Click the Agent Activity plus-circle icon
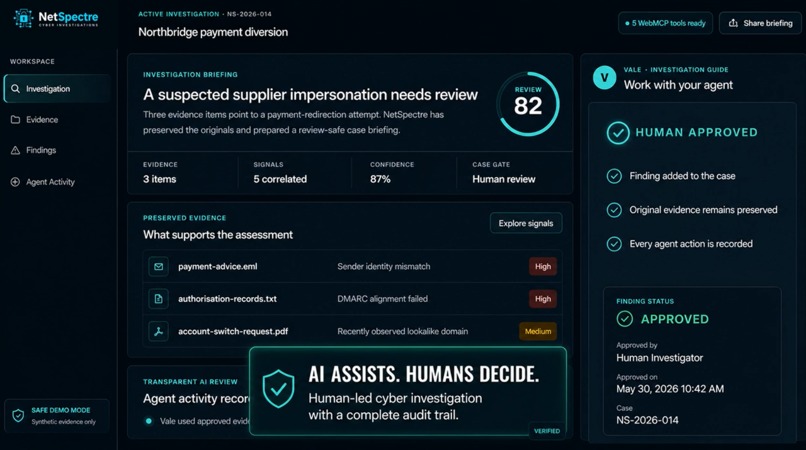The width and height of the screenshot is (806, 450). [x=15, y=182]
